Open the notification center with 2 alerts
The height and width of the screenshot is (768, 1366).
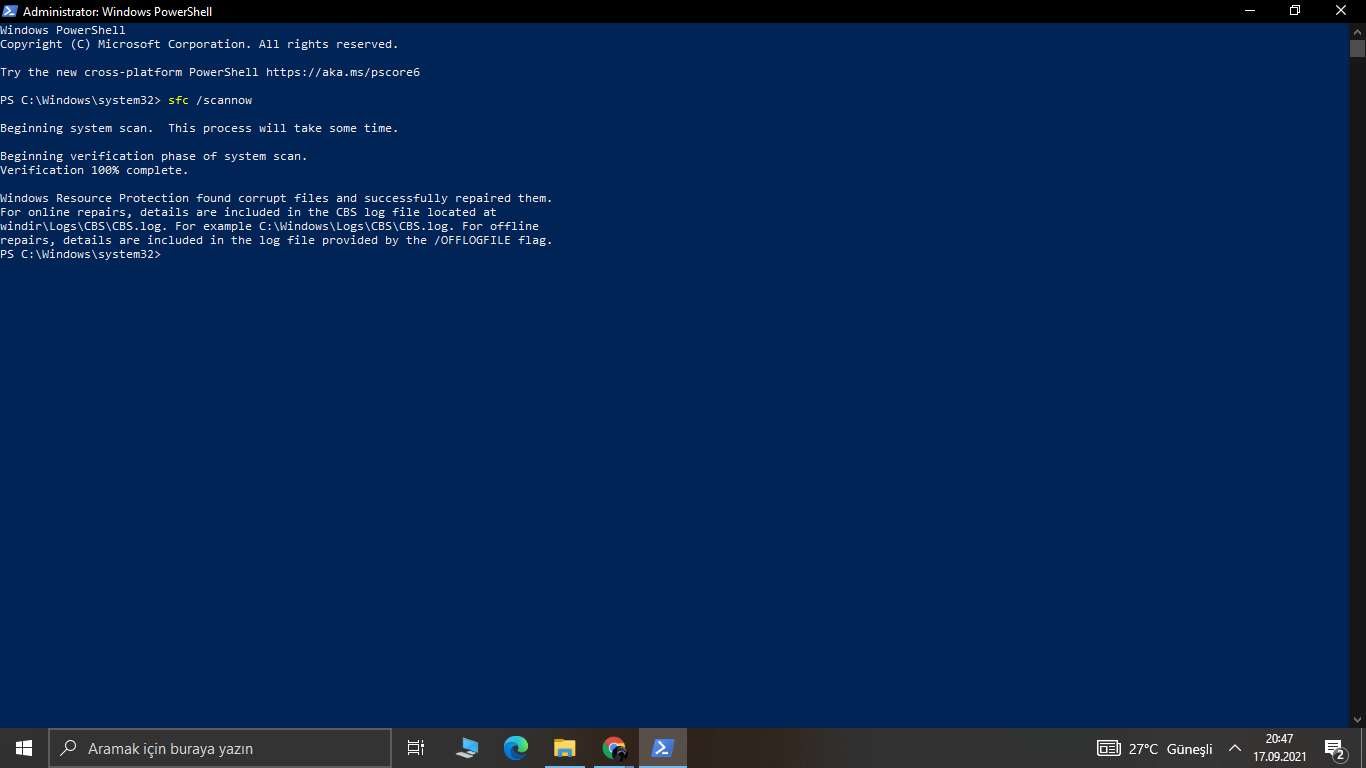point(1334,748)
